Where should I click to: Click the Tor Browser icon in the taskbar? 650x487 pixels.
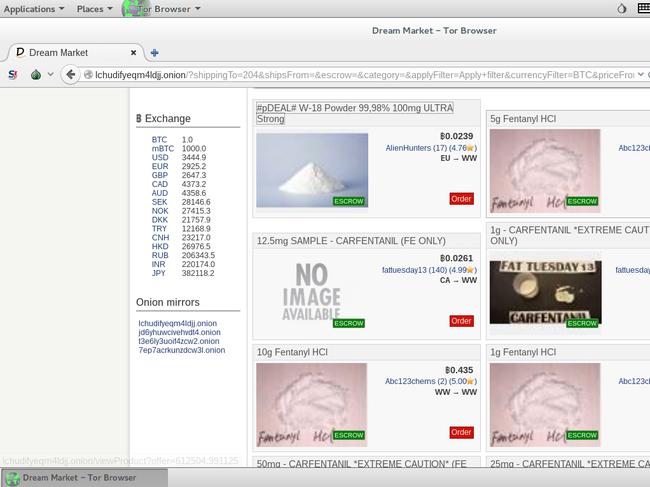[x=12, y=478]
